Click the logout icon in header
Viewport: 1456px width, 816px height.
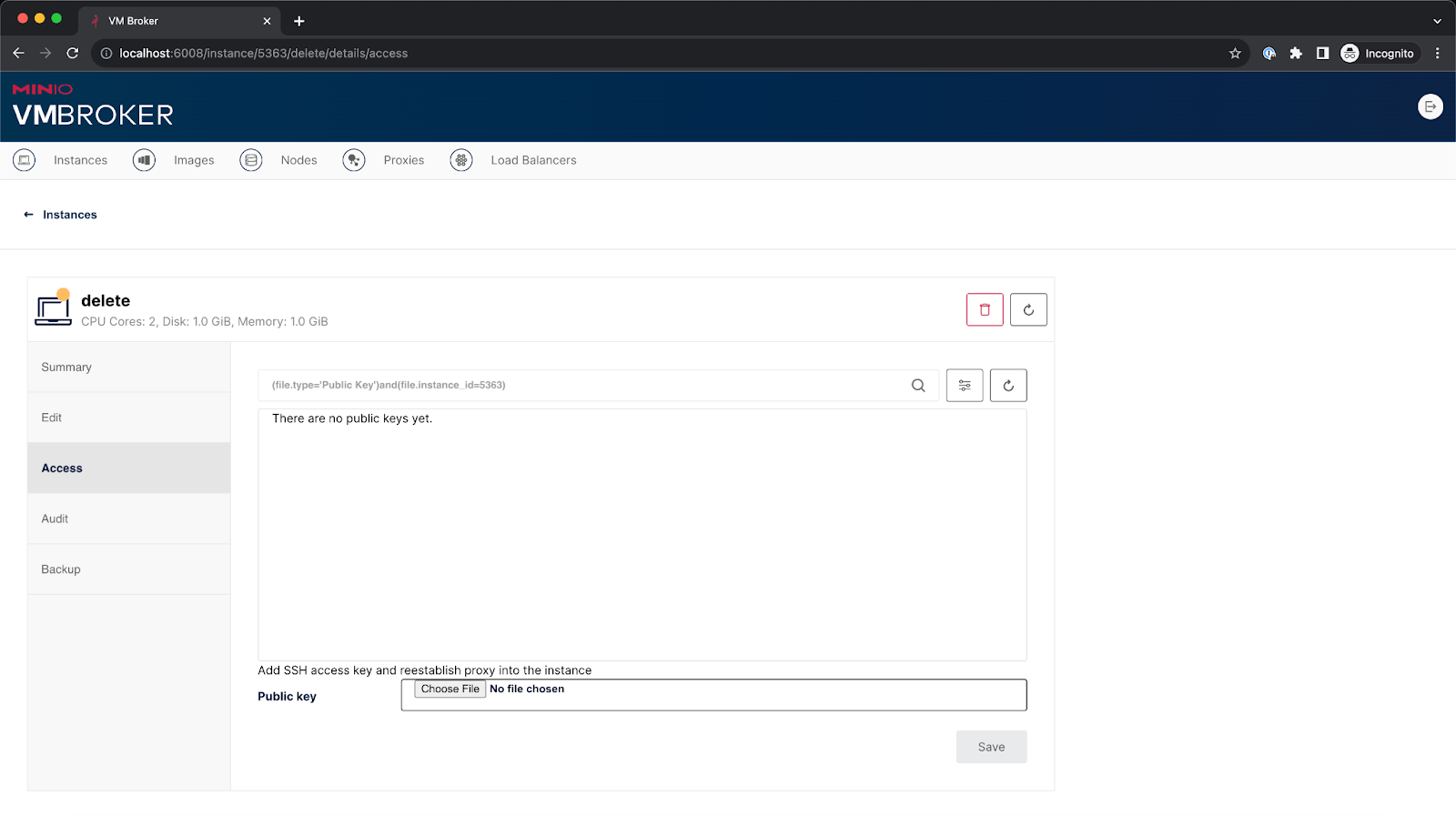[x=1430, y=107]
